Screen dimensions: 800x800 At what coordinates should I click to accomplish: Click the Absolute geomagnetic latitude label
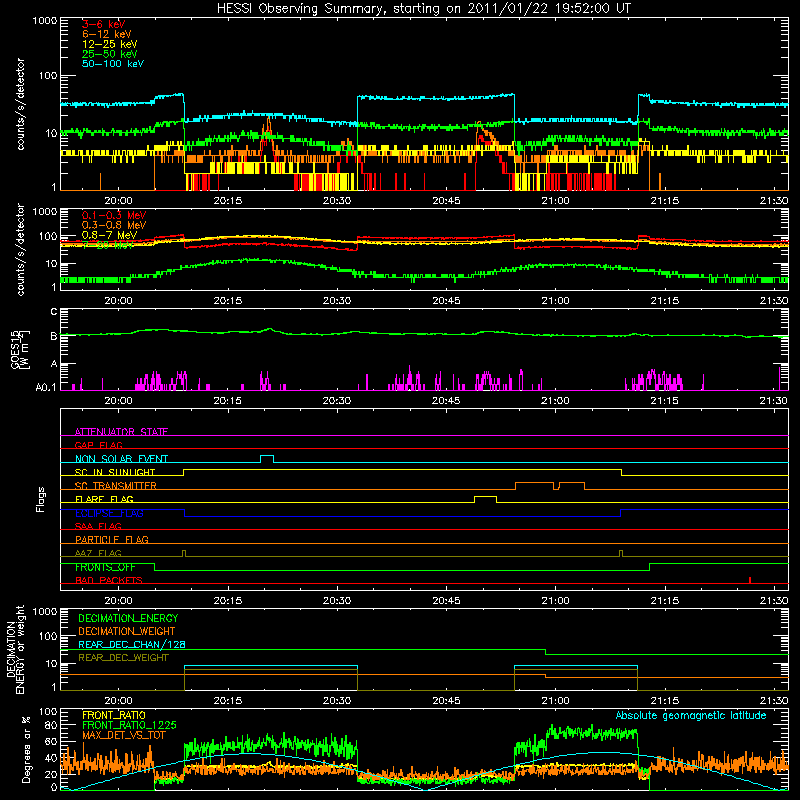point(691,715)
